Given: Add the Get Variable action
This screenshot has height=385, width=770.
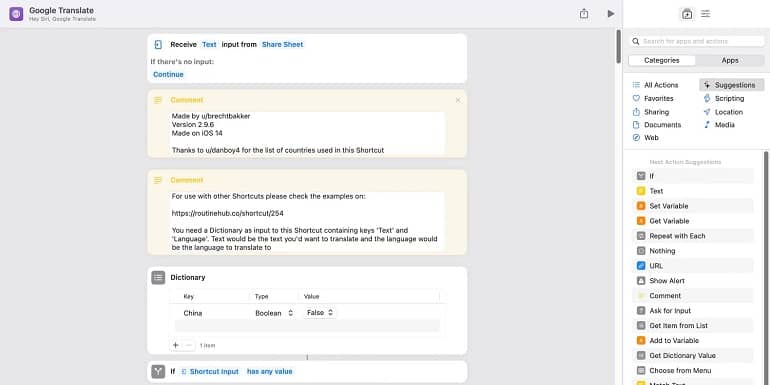Looking at the screenshot, I should 692,221.
